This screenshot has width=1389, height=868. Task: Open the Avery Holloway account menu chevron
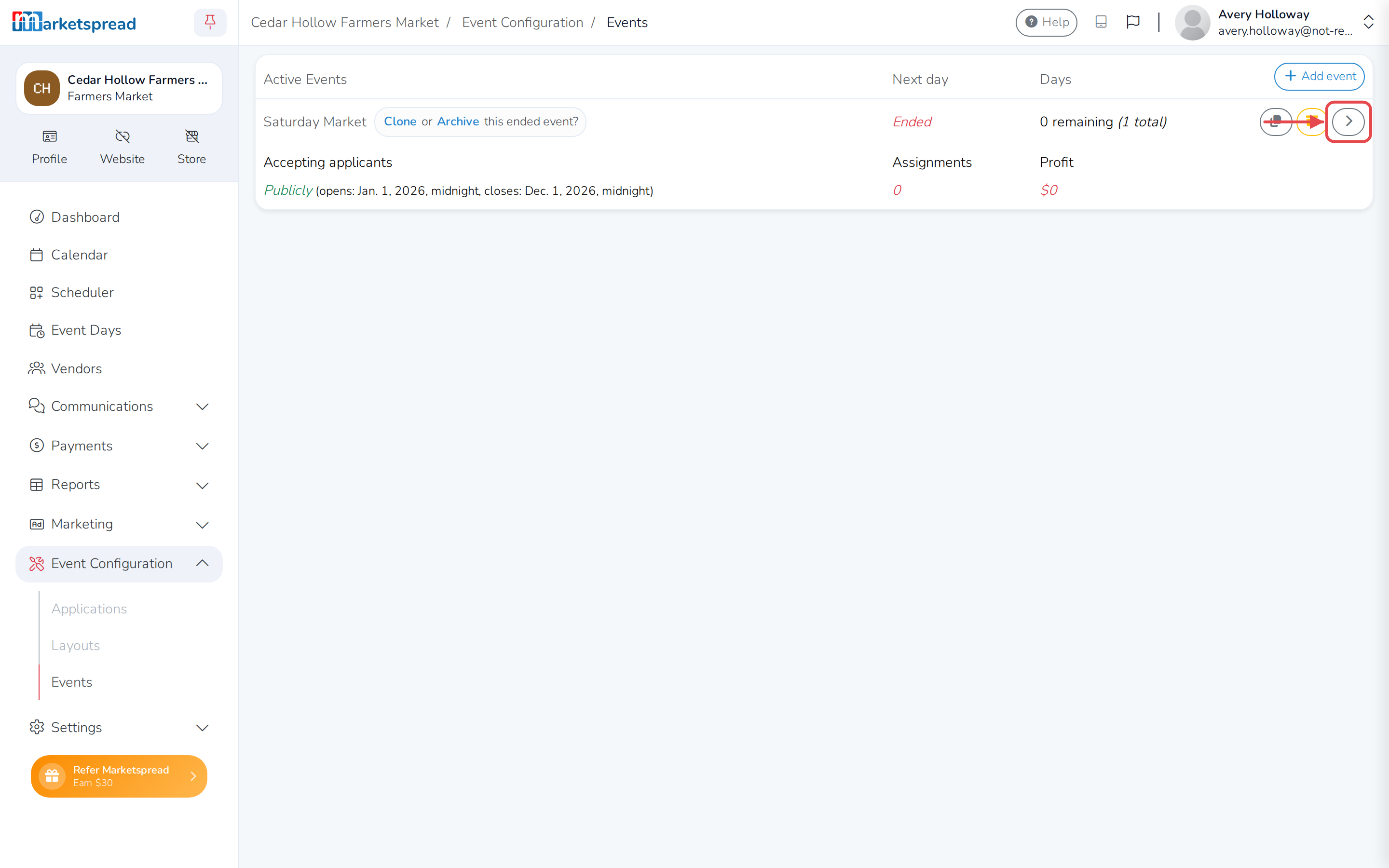pos(1368,22)
